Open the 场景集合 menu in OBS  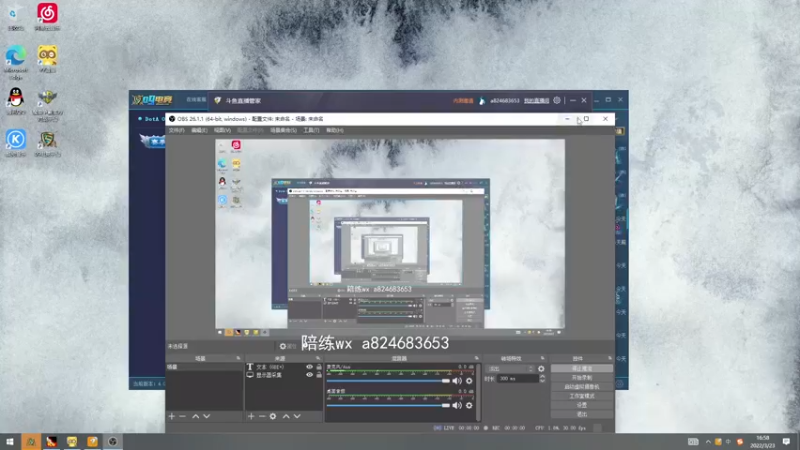283,131
